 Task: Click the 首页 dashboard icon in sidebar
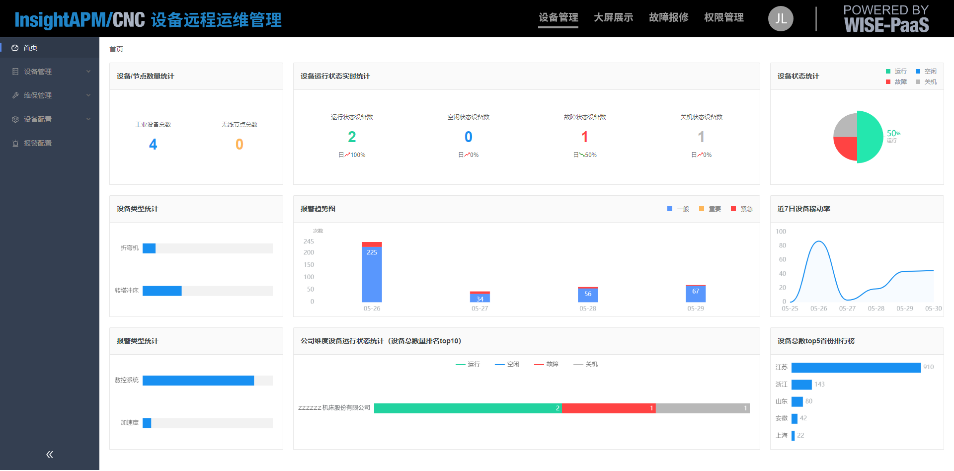point(14,47)
